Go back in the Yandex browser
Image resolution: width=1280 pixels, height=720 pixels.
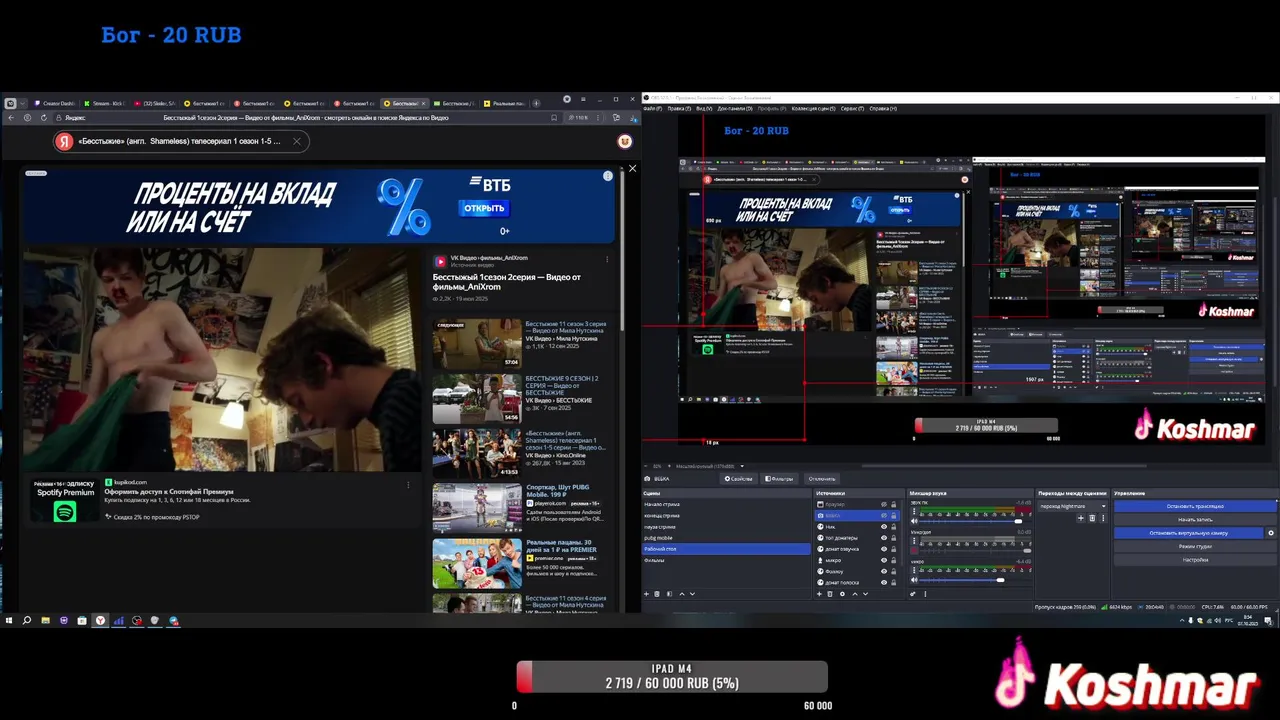[11, 117]
